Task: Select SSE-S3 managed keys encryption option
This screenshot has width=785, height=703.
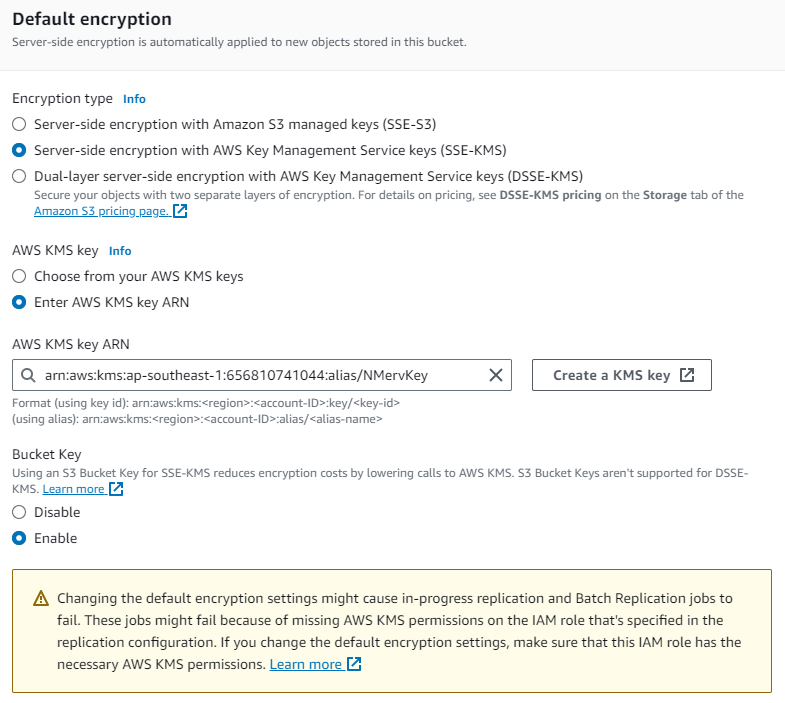Action: tap(19, 125)
